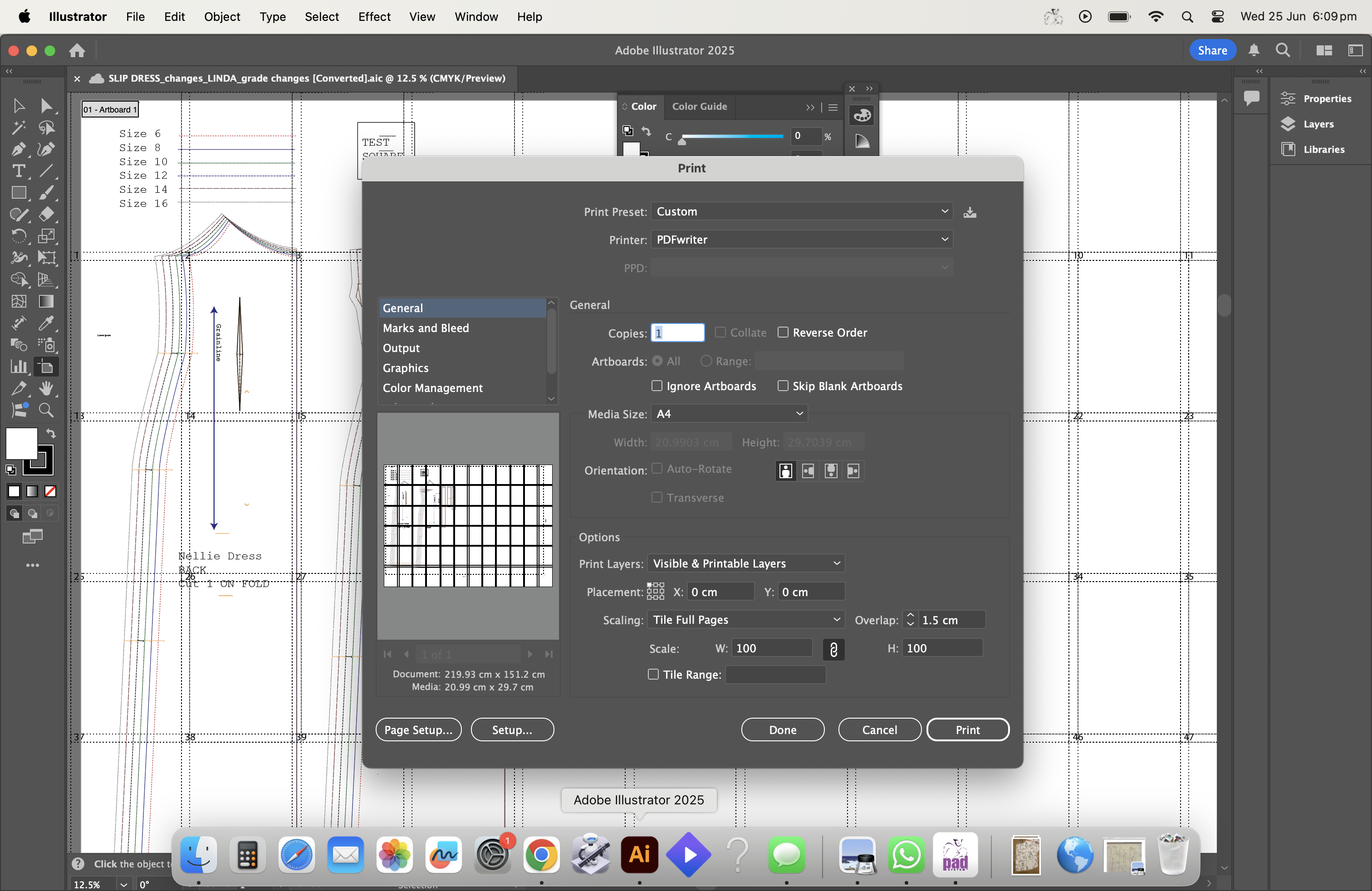Viewport: 1372px width, 891px height.
Task: Select the Zoom tool in the toolbar
Action: (47, 410)
